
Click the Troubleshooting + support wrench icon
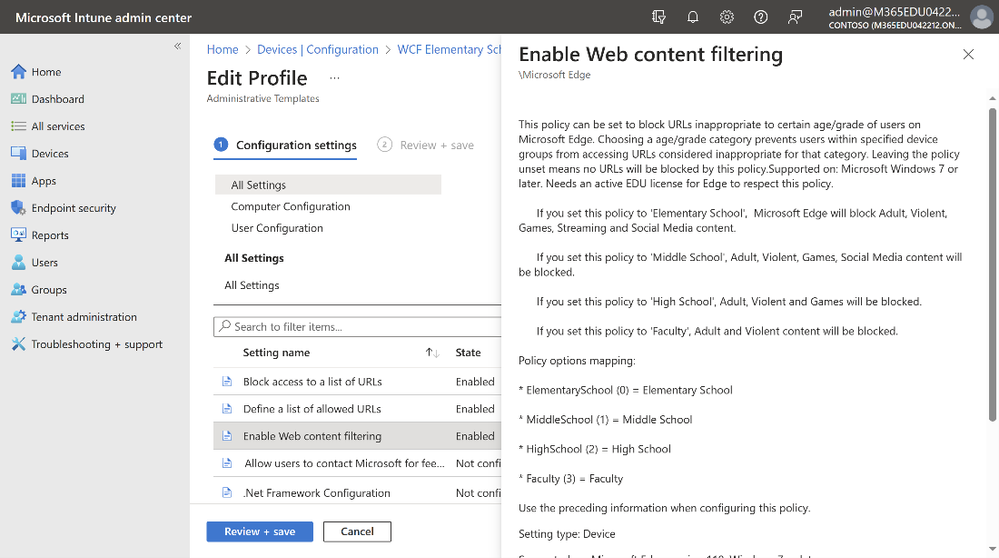click(x=18, y=344)
